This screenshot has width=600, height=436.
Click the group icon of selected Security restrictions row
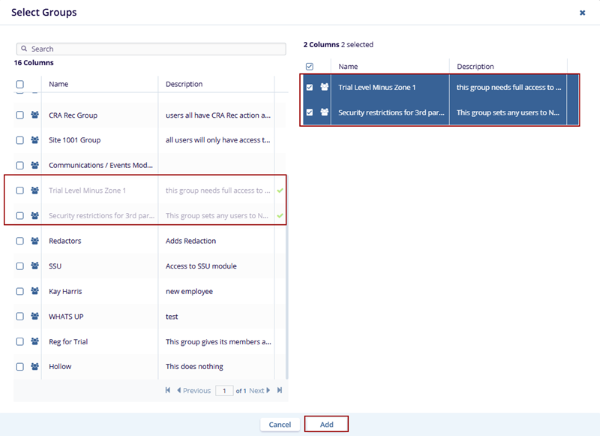point(324,113)
